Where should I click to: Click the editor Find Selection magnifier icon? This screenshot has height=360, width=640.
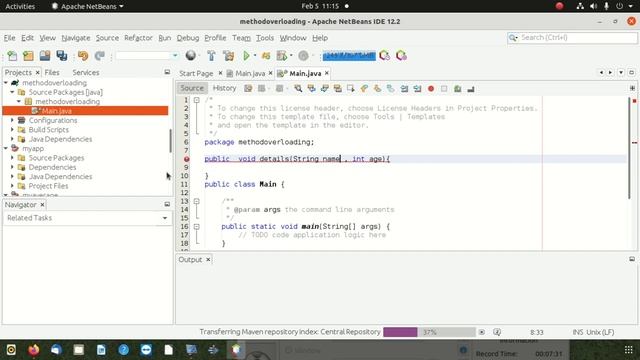pos(298,89)
